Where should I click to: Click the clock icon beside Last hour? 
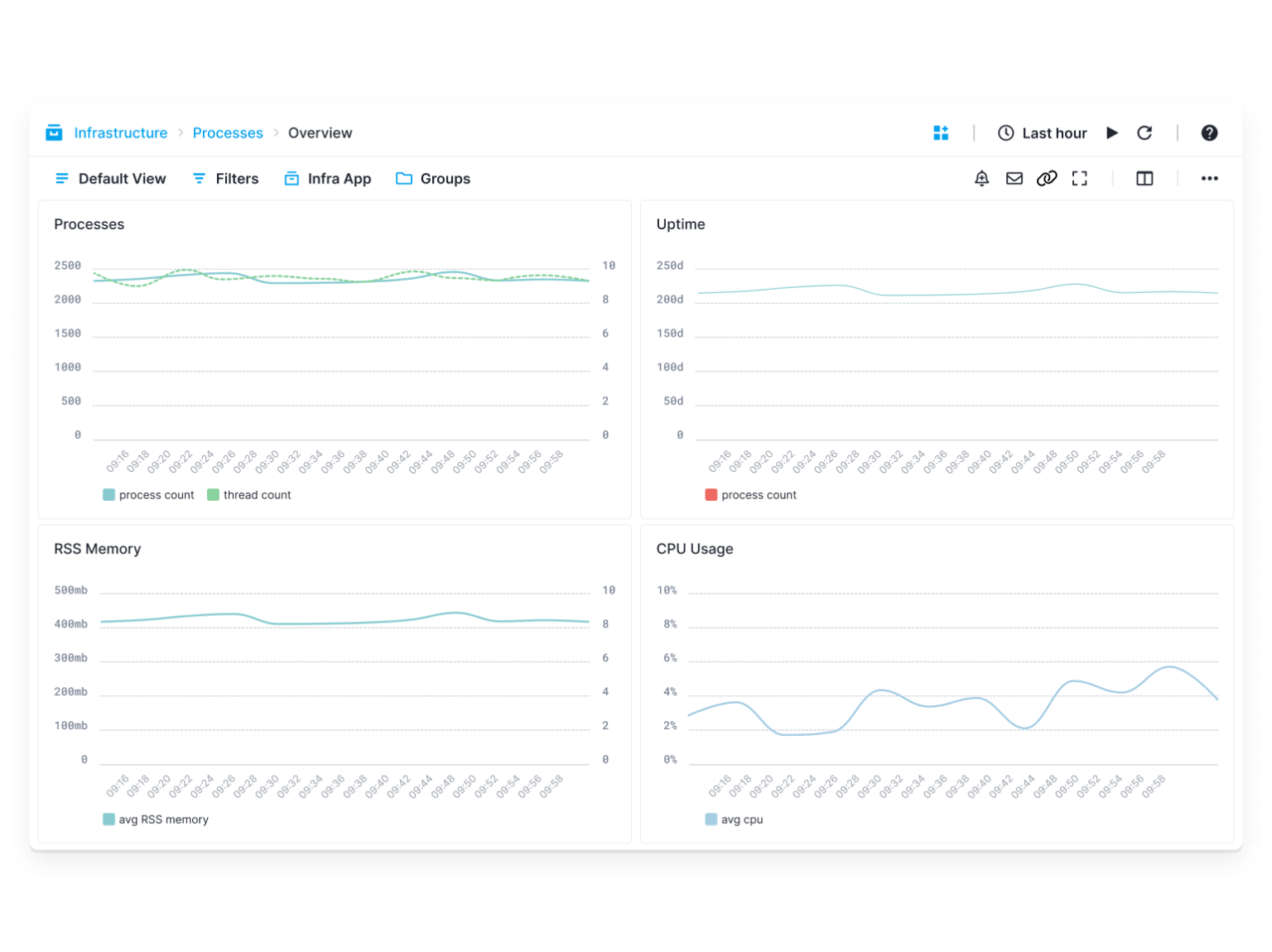coord(1005,132)
